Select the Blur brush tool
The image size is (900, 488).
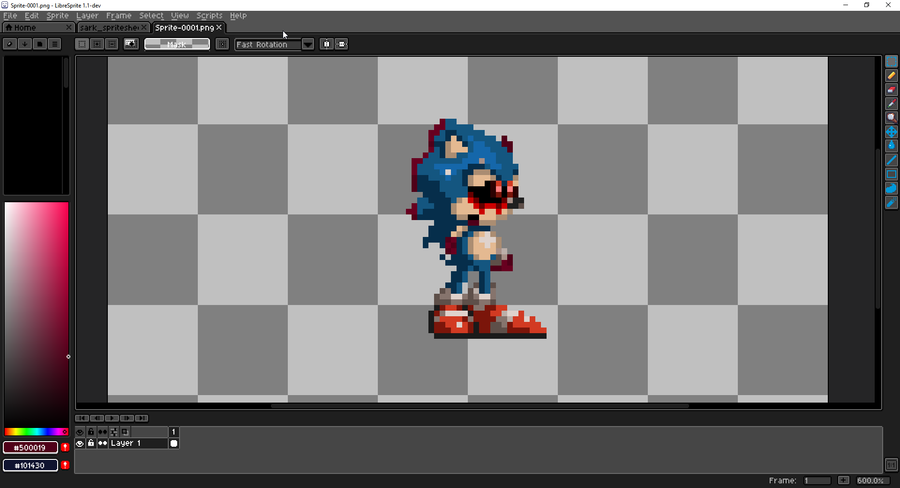[891, 202]
